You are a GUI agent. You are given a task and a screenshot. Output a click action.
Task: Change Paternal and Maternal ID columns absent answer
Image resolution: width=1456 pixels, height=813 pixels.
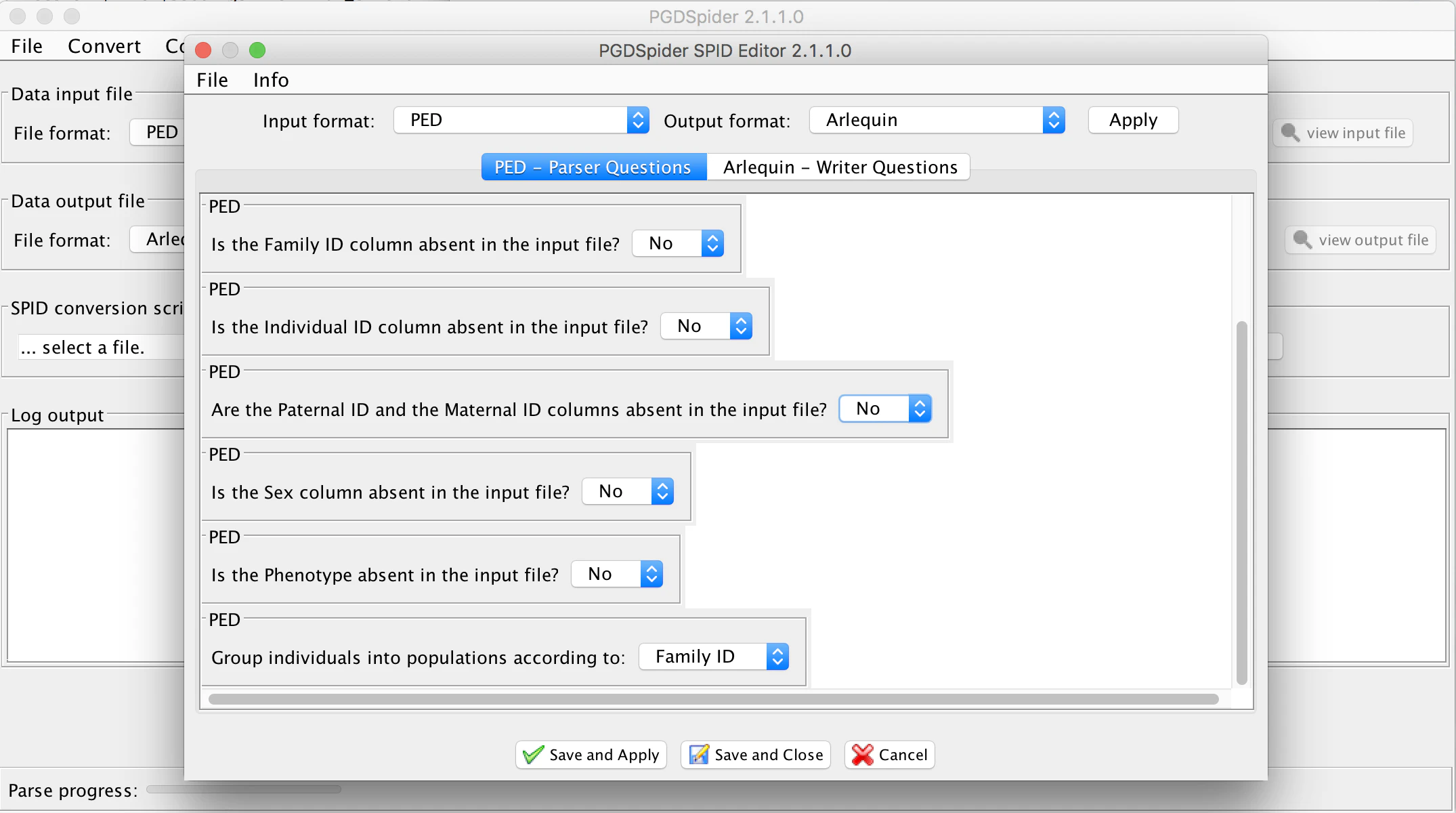pyautogui.click(x=885, y=409)
